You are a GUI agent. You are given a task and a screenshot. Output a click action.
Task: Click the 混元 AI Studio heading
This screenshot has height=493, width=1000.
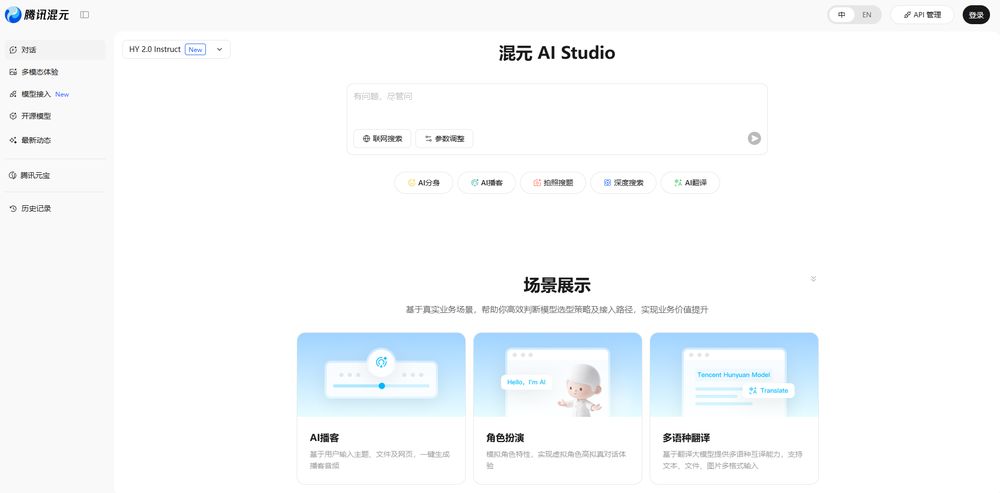click(557, 52)
